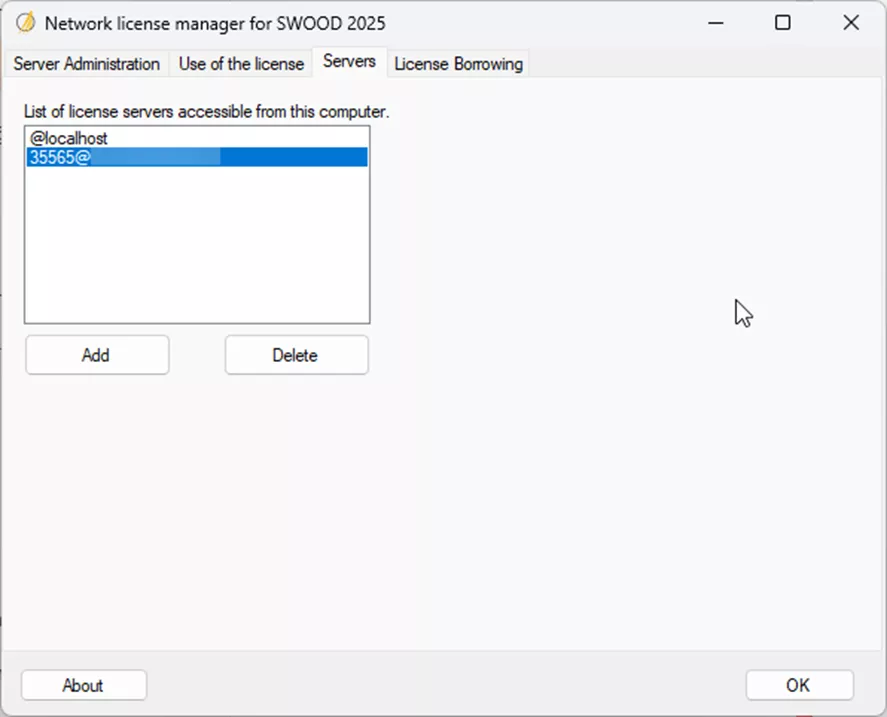Click the empty area below the server entries
This screenshot has width=887, height=717.
196,250
